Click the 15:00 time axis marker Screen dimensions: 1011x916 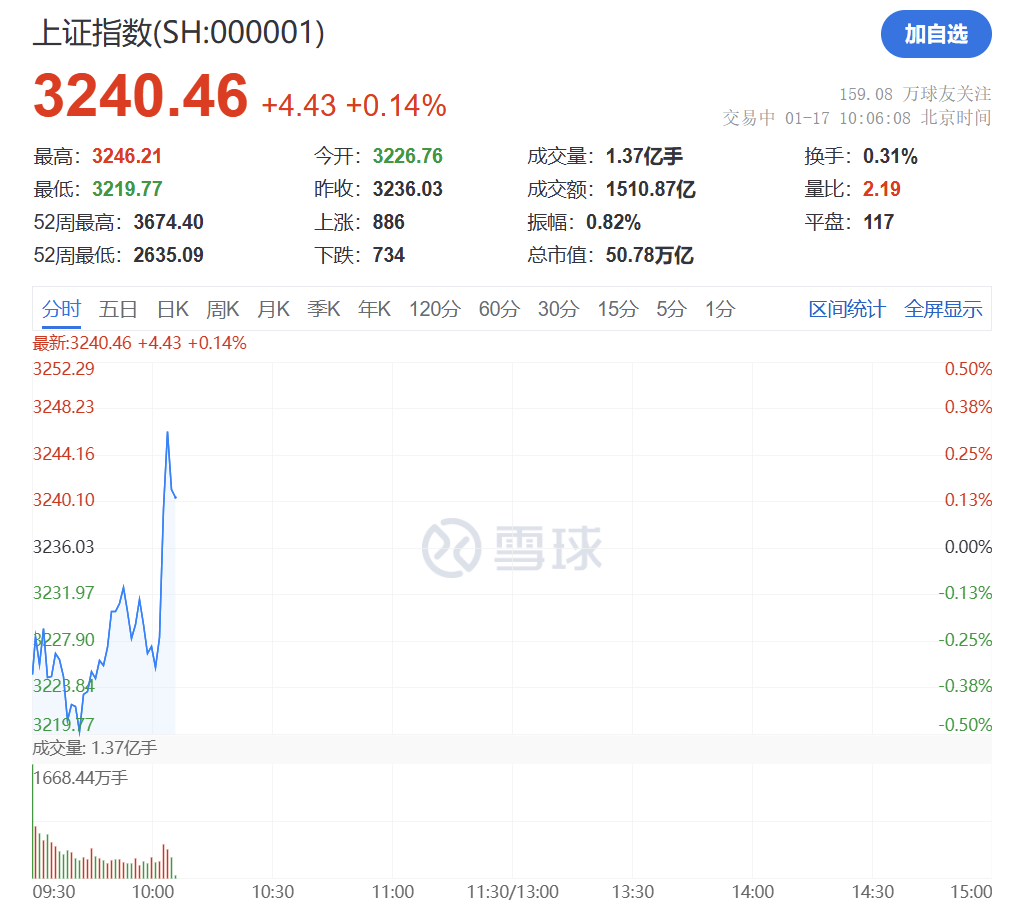pyautogui.click(x=972, y=892)
